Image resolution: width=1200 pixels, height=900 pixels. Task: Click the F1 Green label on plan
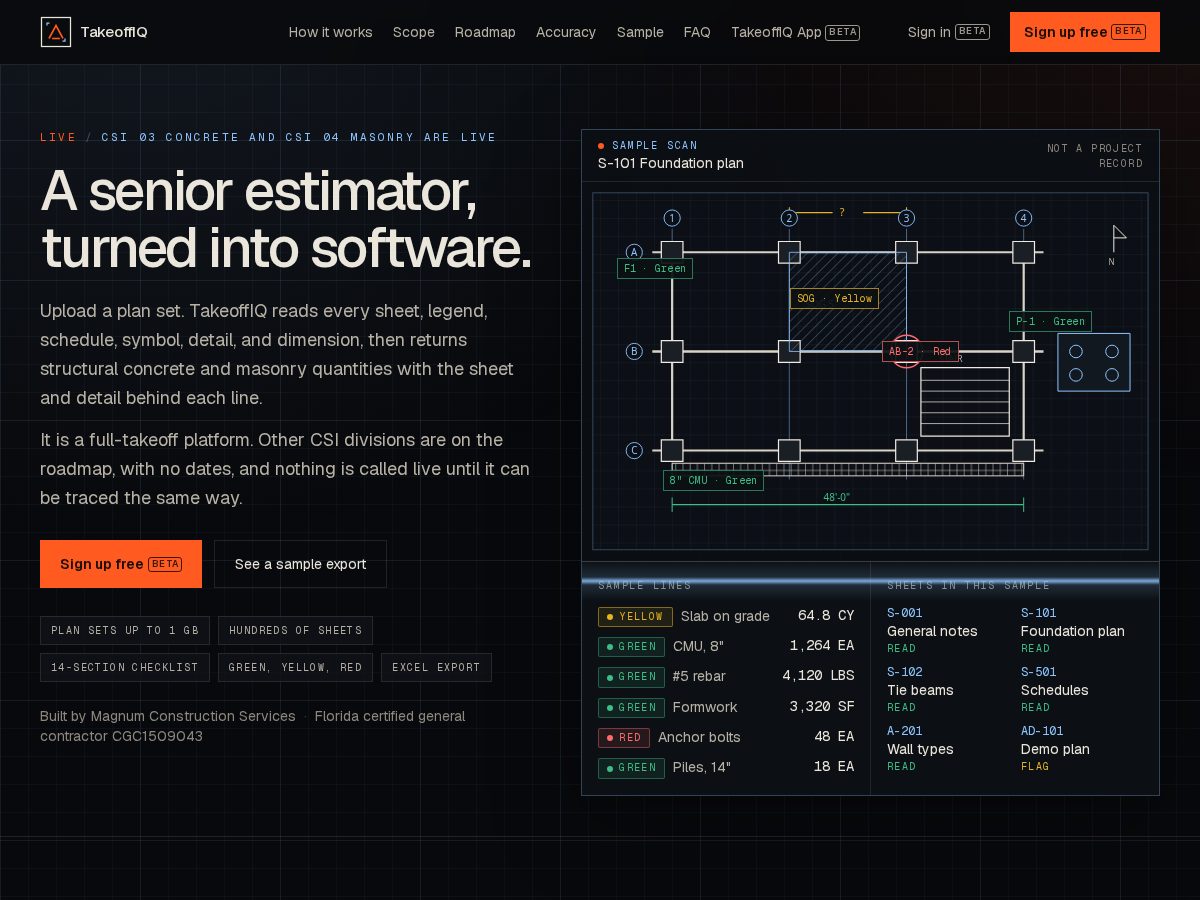click(655, 268)
